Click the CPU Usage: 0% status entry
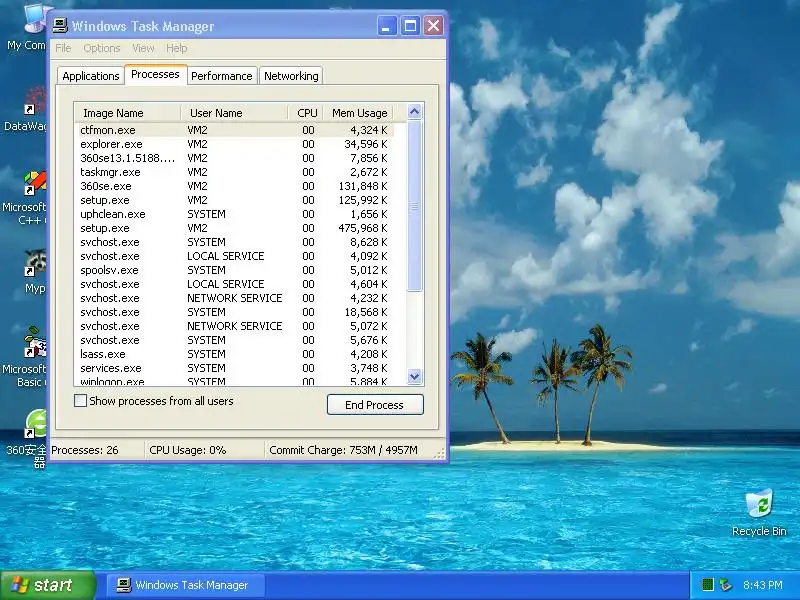This screenshot has height=600, width=800. 204,450
